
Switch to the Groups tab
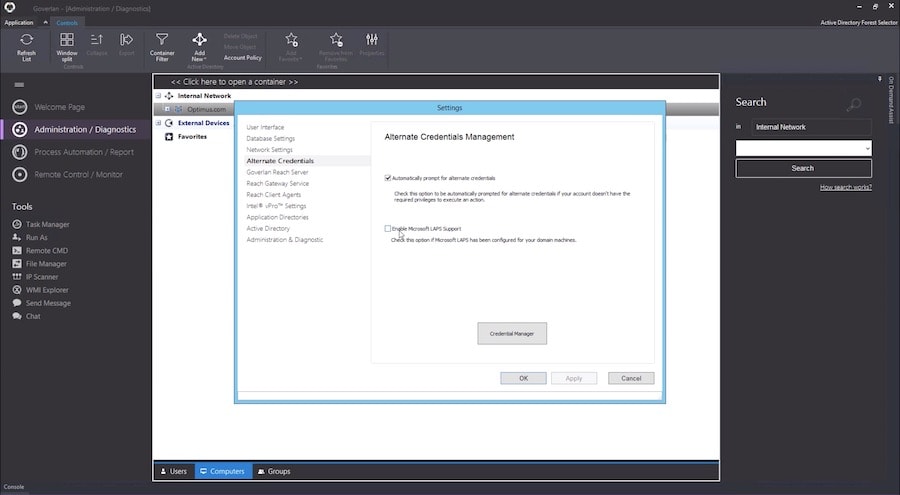click(x=274, y=471)
